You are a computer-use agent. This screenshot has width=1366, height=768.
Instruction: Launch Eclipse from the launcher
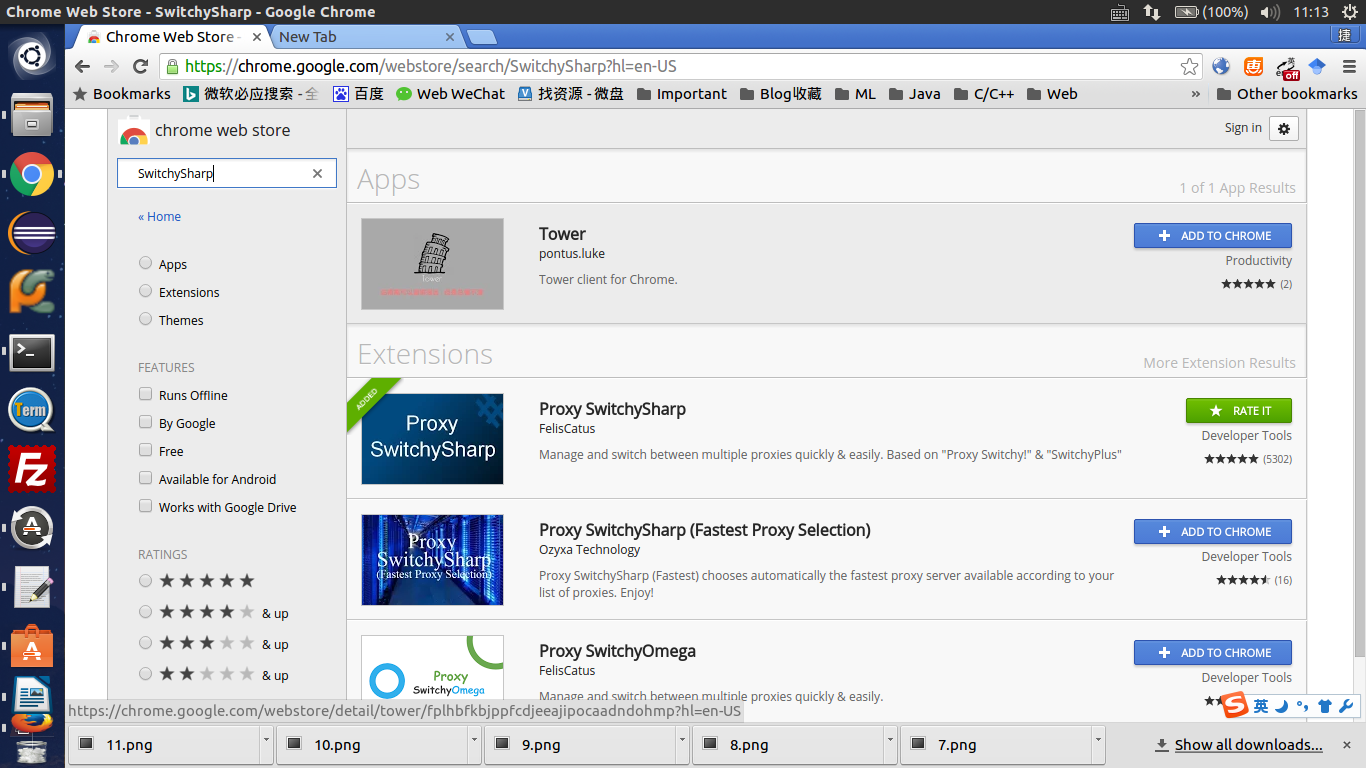pos(32,234)
